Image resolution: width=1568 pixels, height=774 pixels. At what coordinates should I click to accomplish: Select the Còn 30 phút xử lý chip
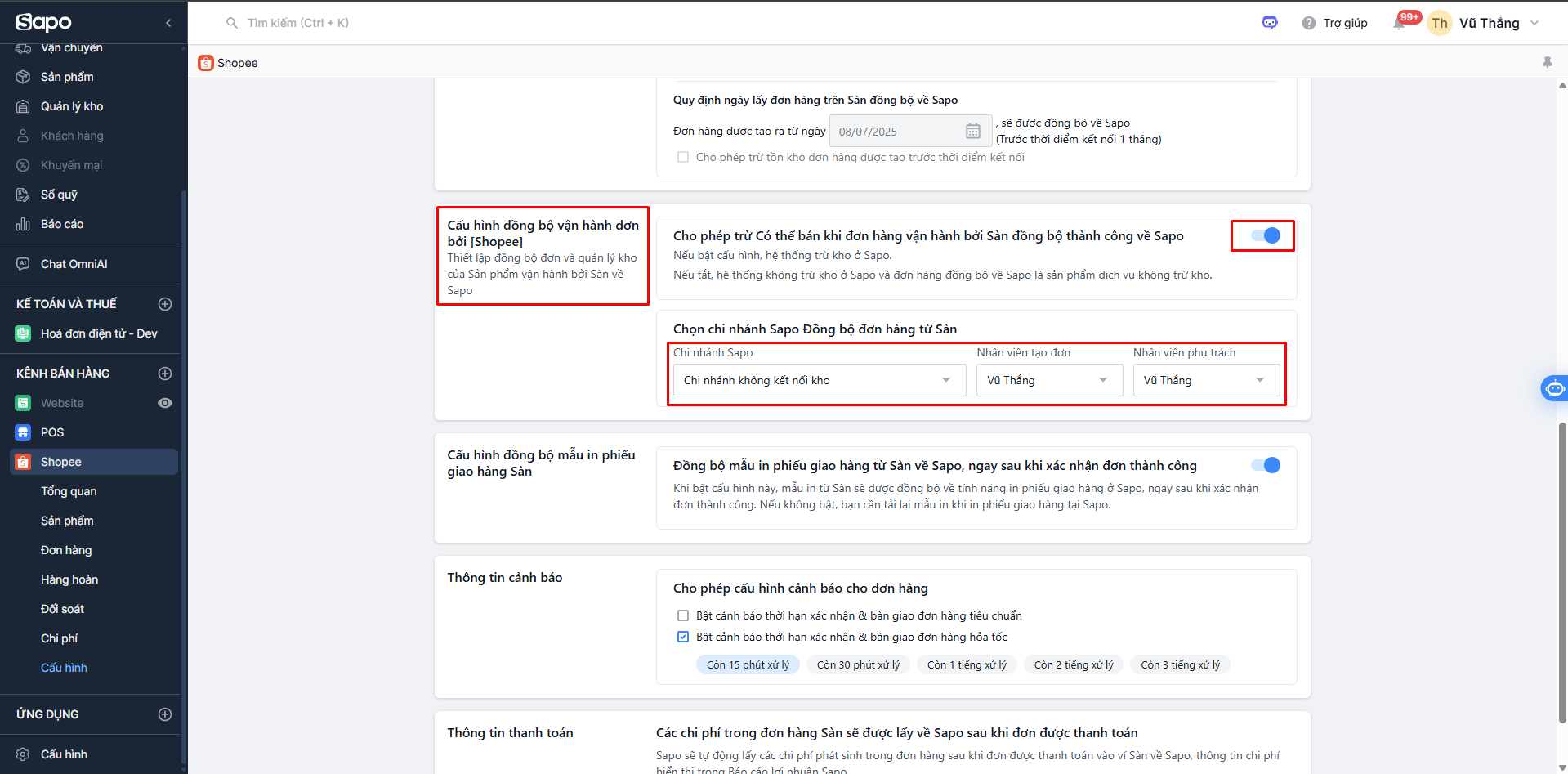click(x=858, y=664)
